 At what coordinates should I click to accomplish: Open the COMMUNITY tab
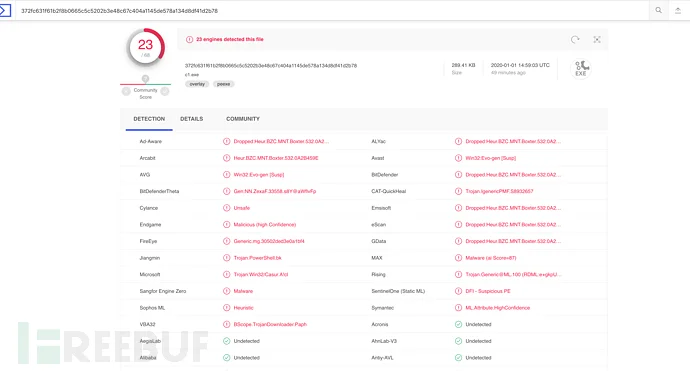coord(243,119)
